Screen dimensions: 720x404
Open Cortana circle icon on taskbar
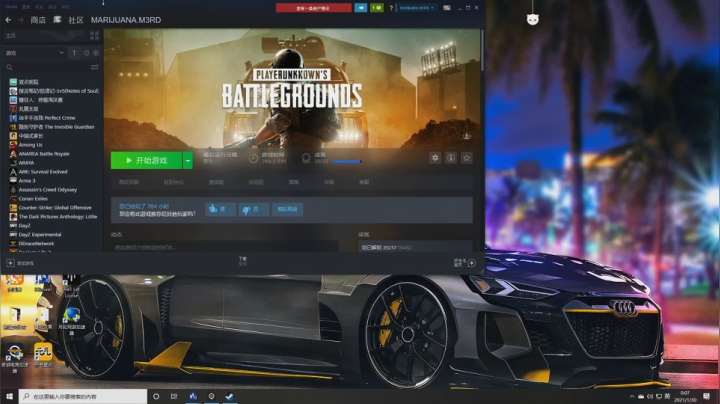click(x=156, y=396)
